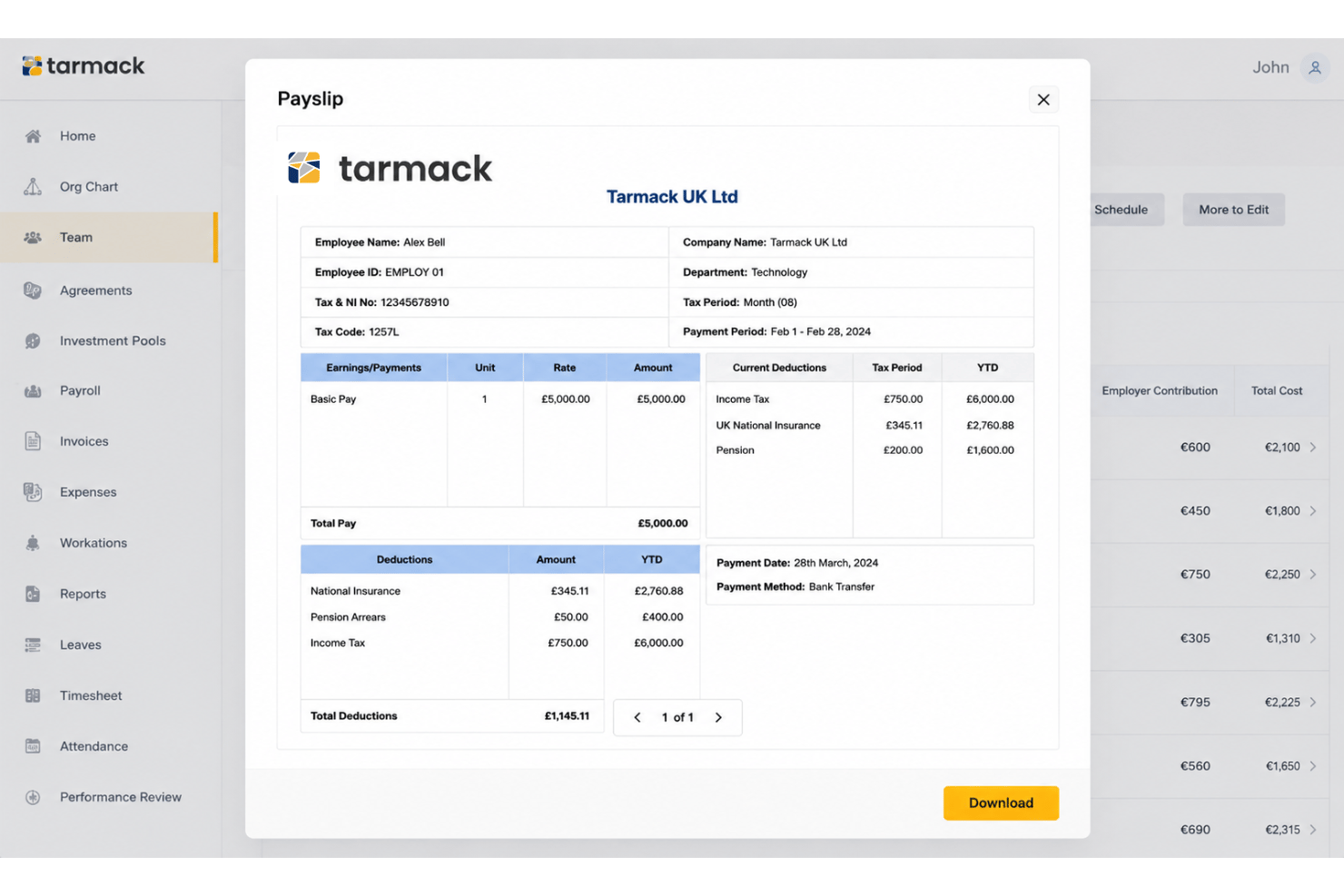This screenshot has width=1344, height=896.
Task: Click the Employee ID EMPLOY 01 field
Action: [x=485, y=272]
